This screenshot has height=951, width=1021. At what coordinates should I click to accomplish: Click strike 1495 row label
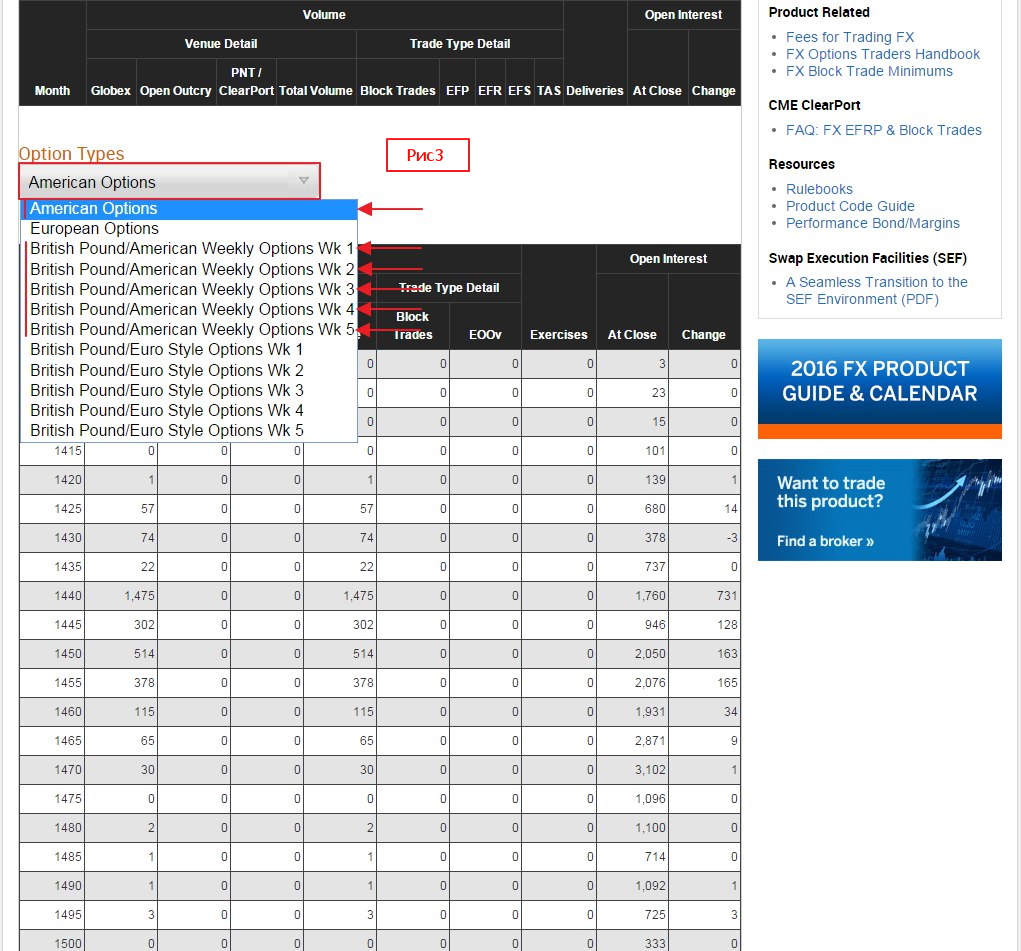tap(68, 915)
